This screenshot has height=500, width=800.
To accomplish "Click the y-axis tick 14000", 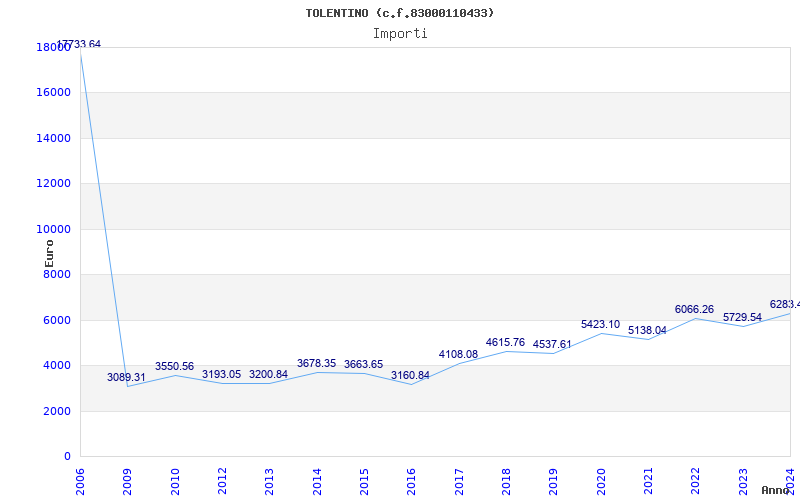I will click(53, 138).
